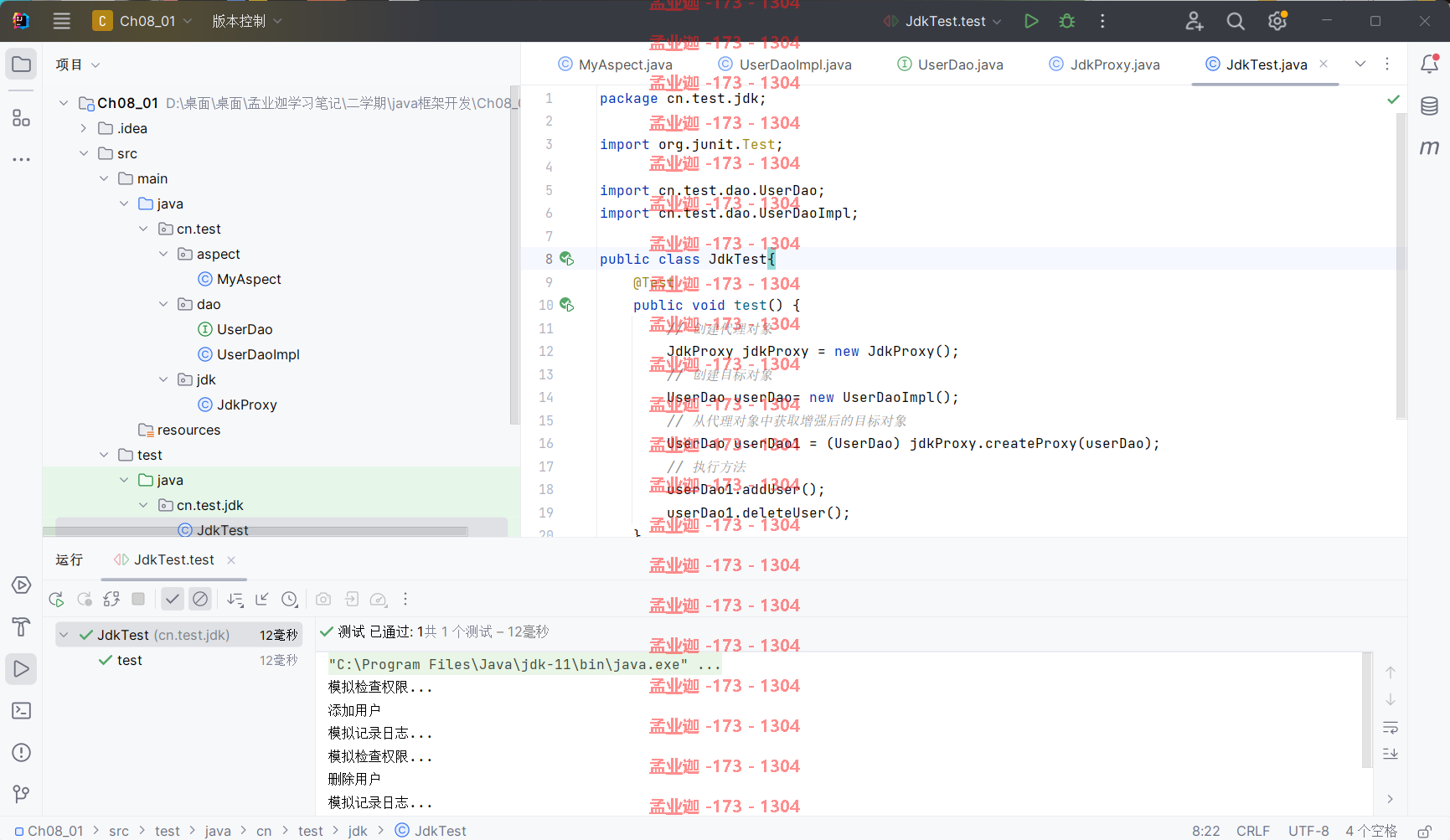Open Git version control tool window
This screenshot has height=840, width=1450.
point(22,793)
